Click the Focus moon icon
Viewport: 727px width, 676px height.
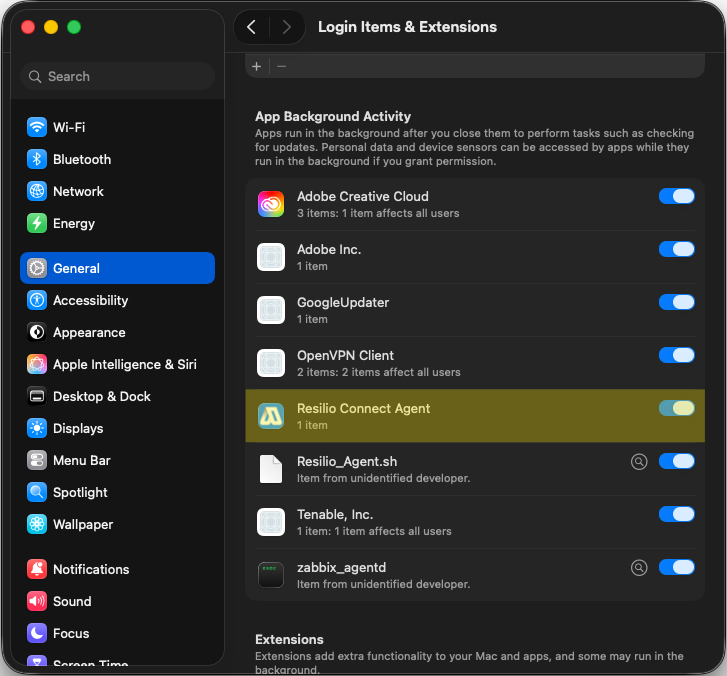pos(37,633)
